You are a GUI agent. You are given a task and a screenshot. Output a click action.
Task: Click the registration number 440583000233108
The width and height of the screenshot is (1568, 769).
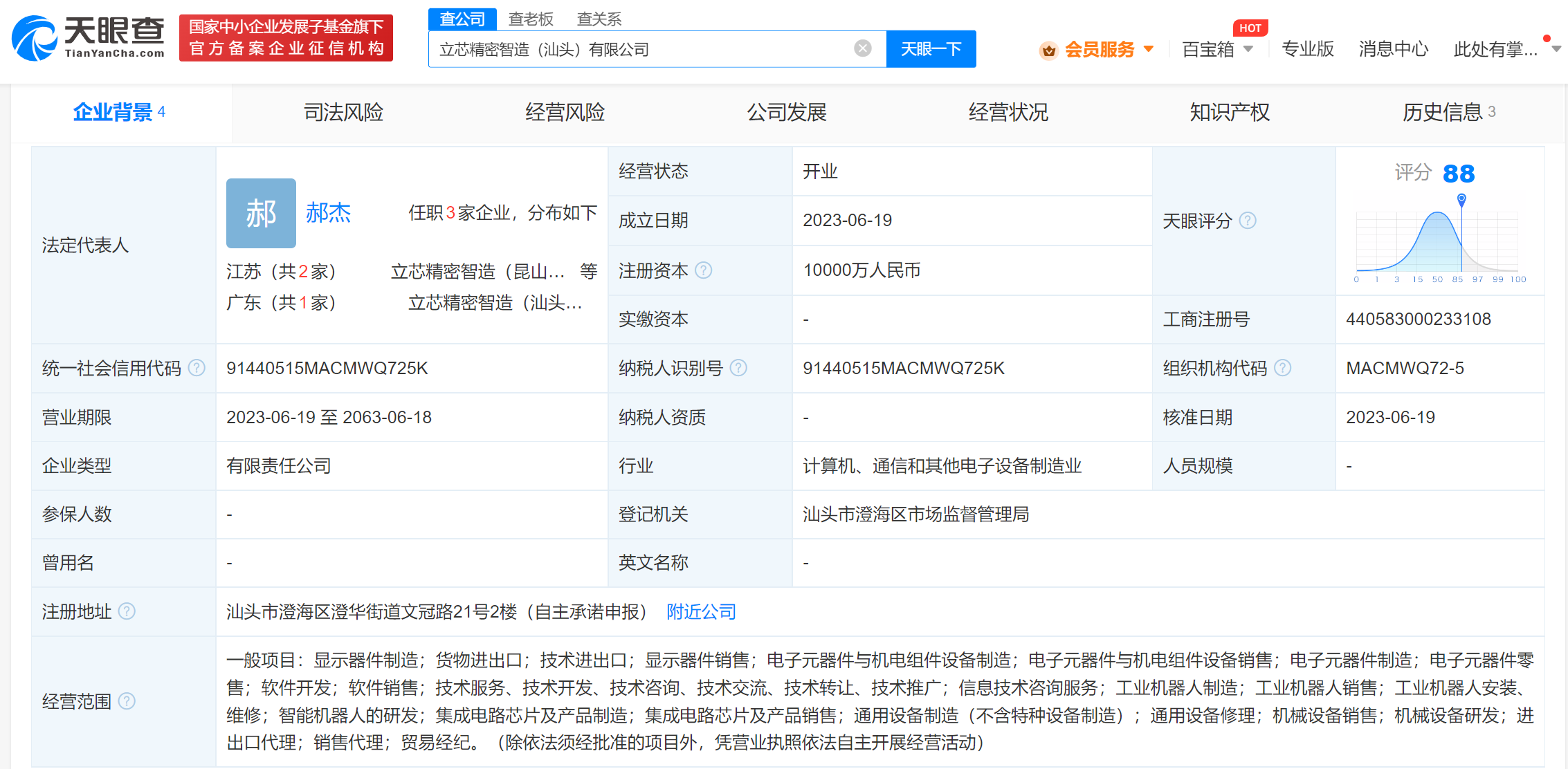1419,319
